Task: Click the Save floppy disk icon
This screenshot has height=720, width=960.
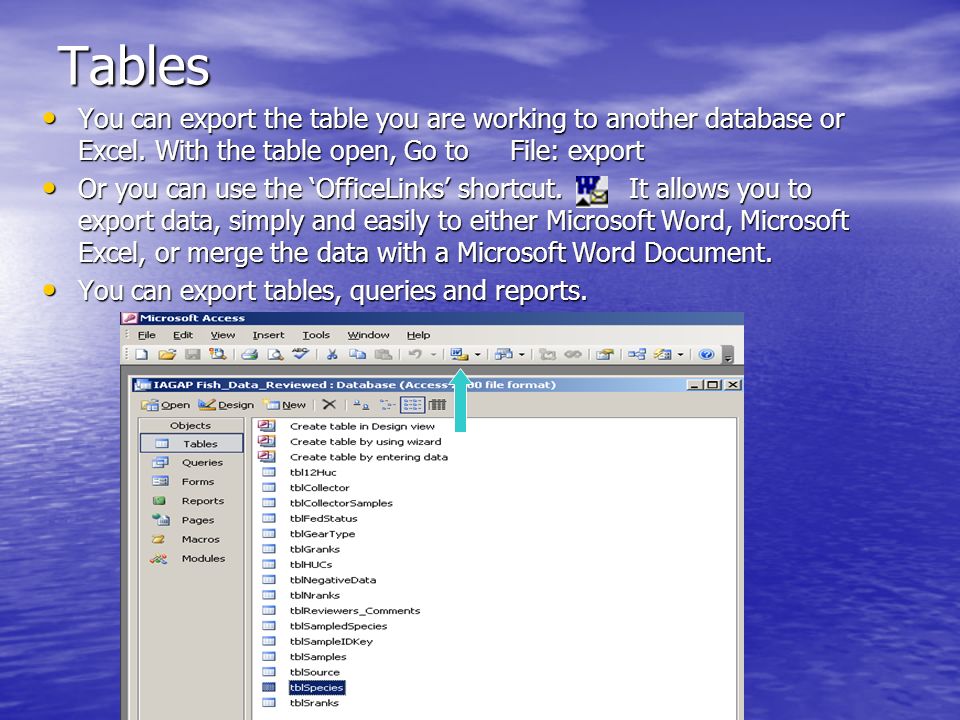Action: pos(192,354)
